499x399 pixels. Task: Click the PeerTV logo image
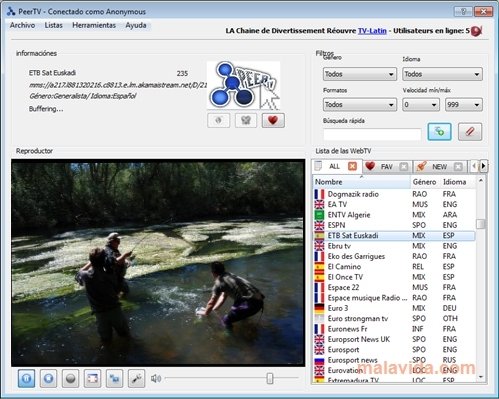click(243, 85)
